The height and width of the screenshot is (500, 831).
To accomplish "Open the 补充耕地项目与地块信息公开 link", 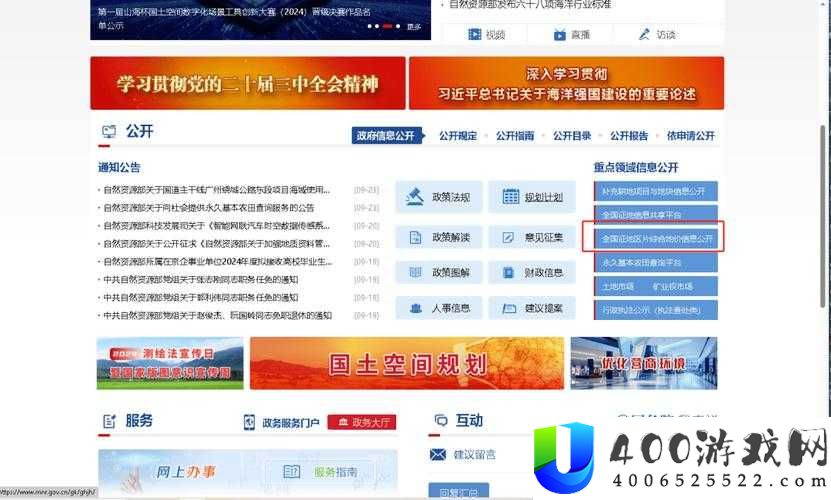I will coord(656,191).
